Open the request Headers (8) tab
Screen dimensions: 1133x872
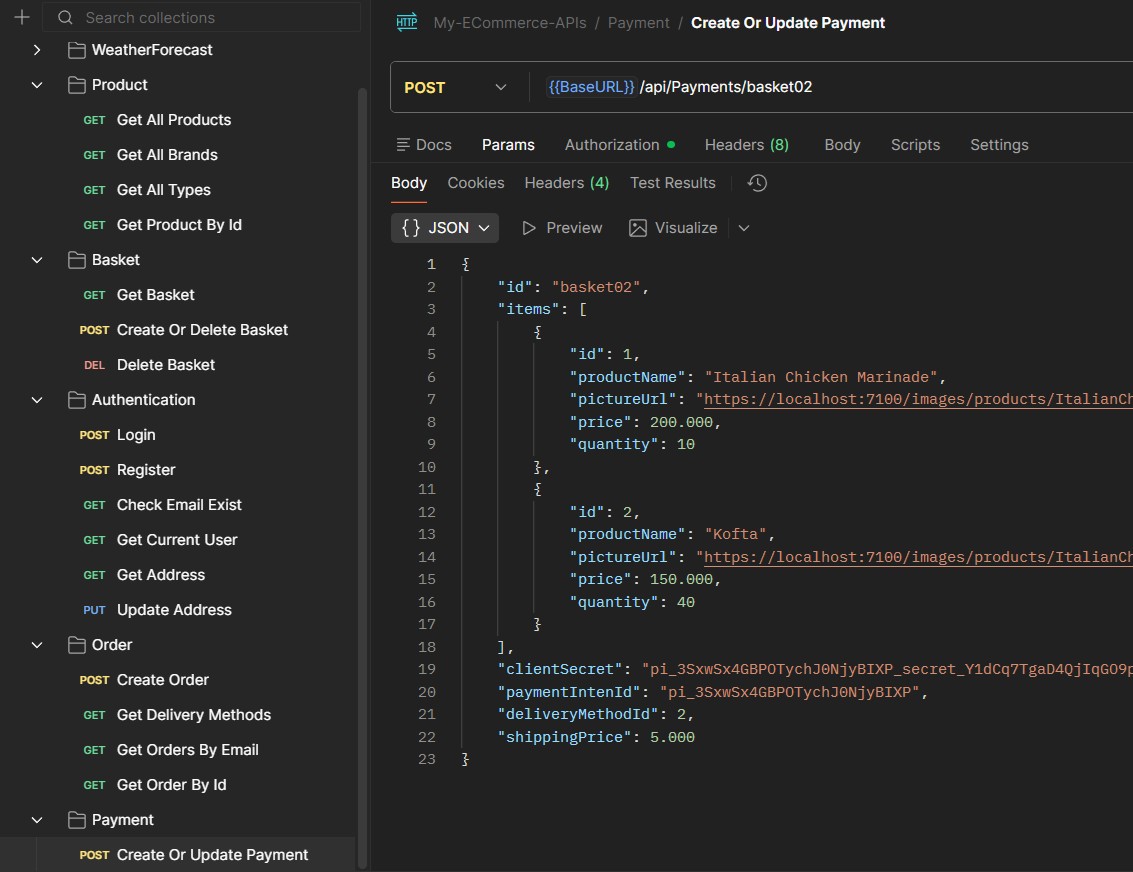tap(747, 145)
